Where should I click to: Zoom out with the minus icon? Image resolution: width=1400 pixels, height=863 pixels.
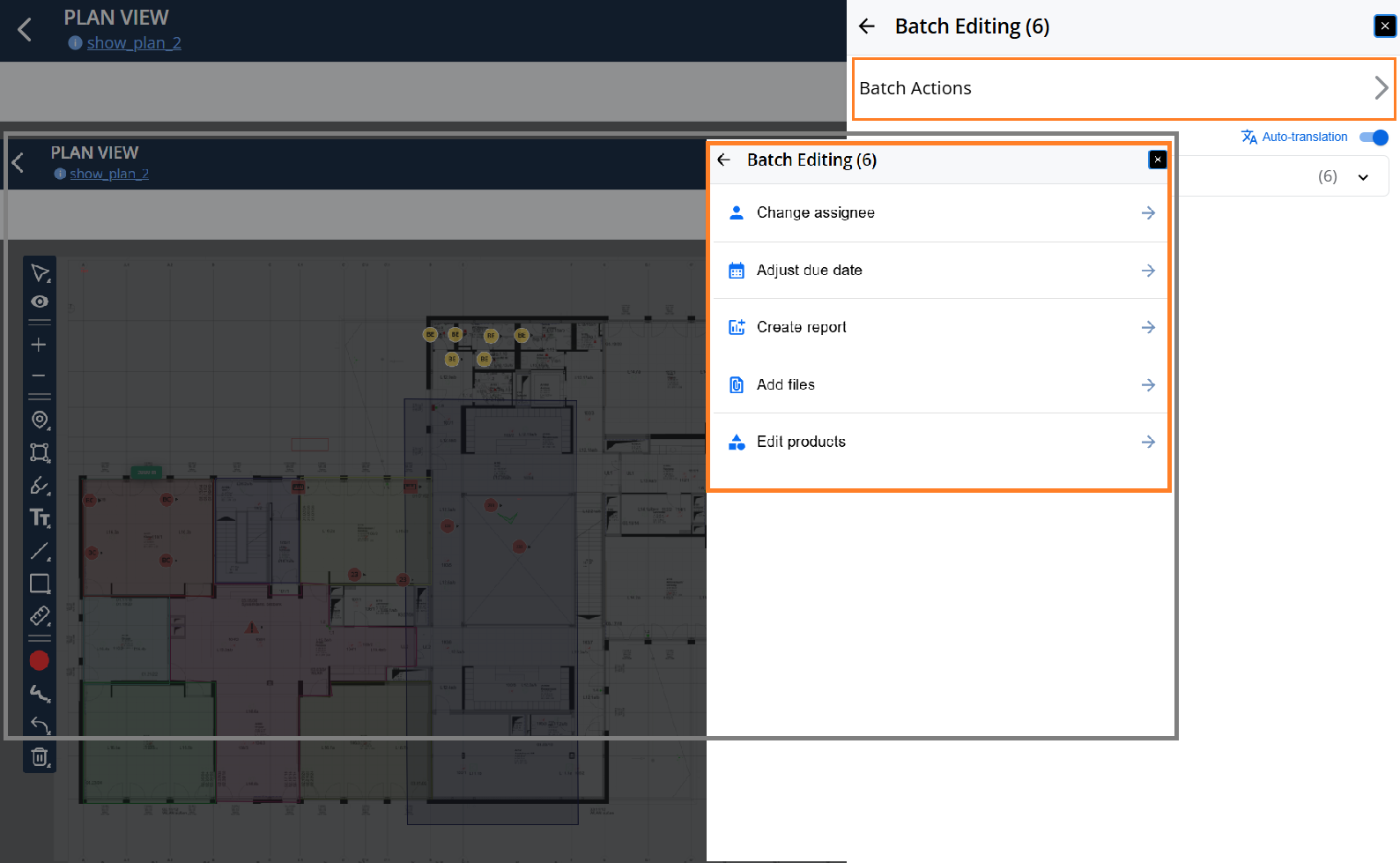39,376
